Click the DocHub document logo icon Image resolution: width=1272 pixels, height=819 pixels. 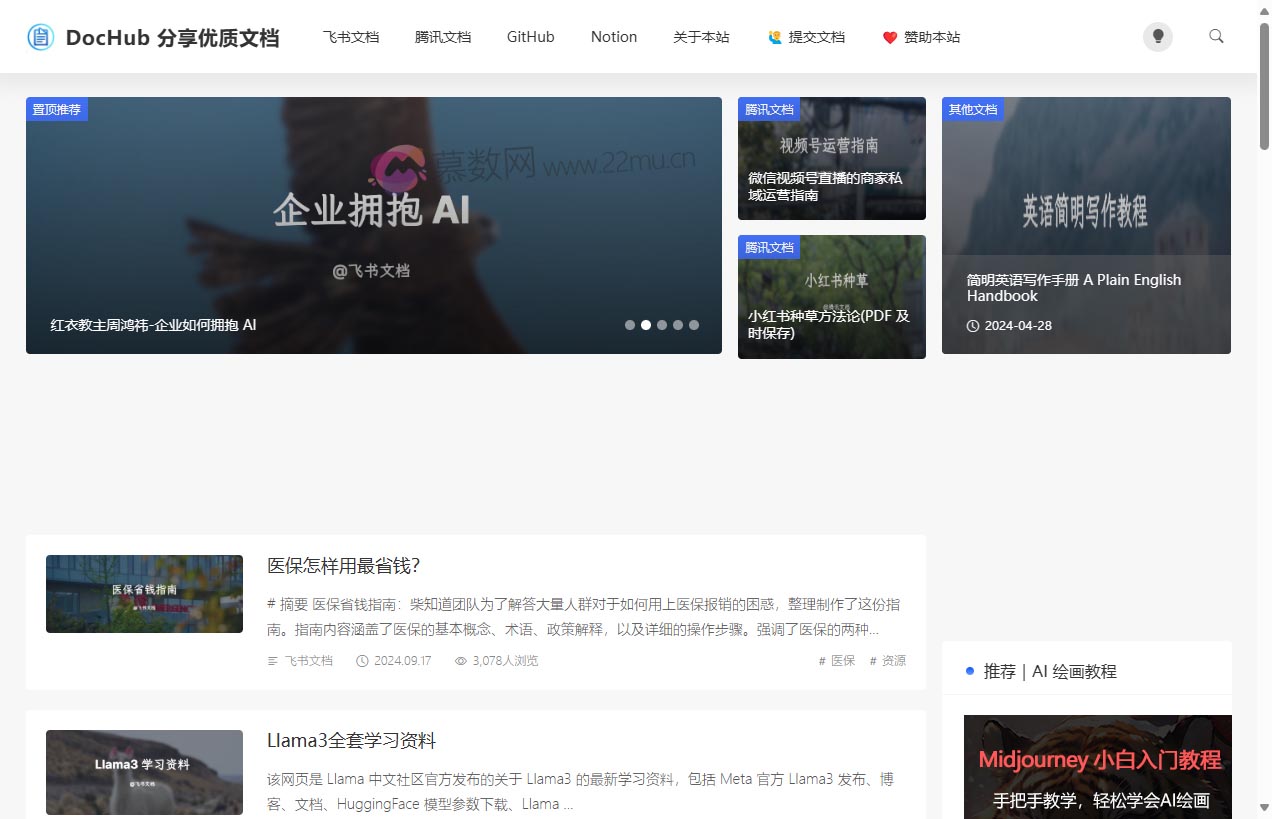click(x=40, y=38)
